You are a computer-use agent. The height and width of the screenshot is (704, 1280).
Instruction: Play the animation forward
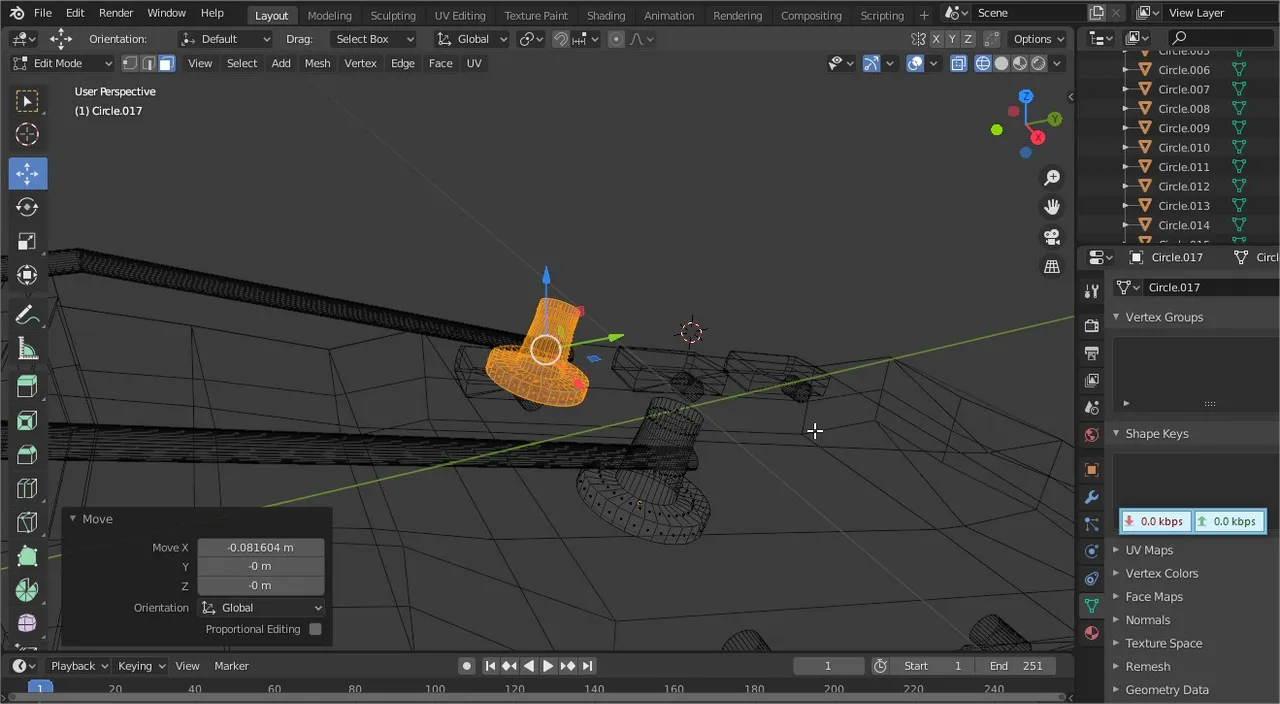pos(548,666)
